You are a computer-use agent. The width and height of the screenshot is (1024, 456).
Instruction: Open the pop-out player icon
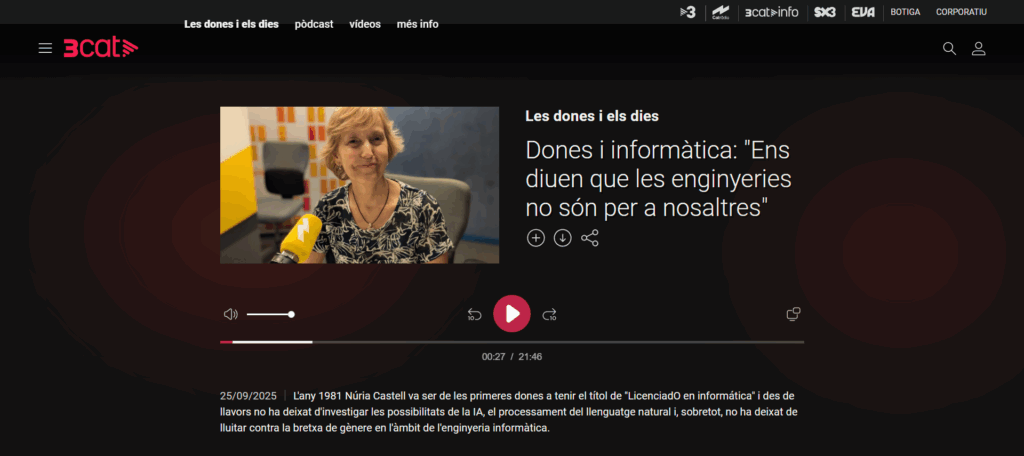point(793,314)
